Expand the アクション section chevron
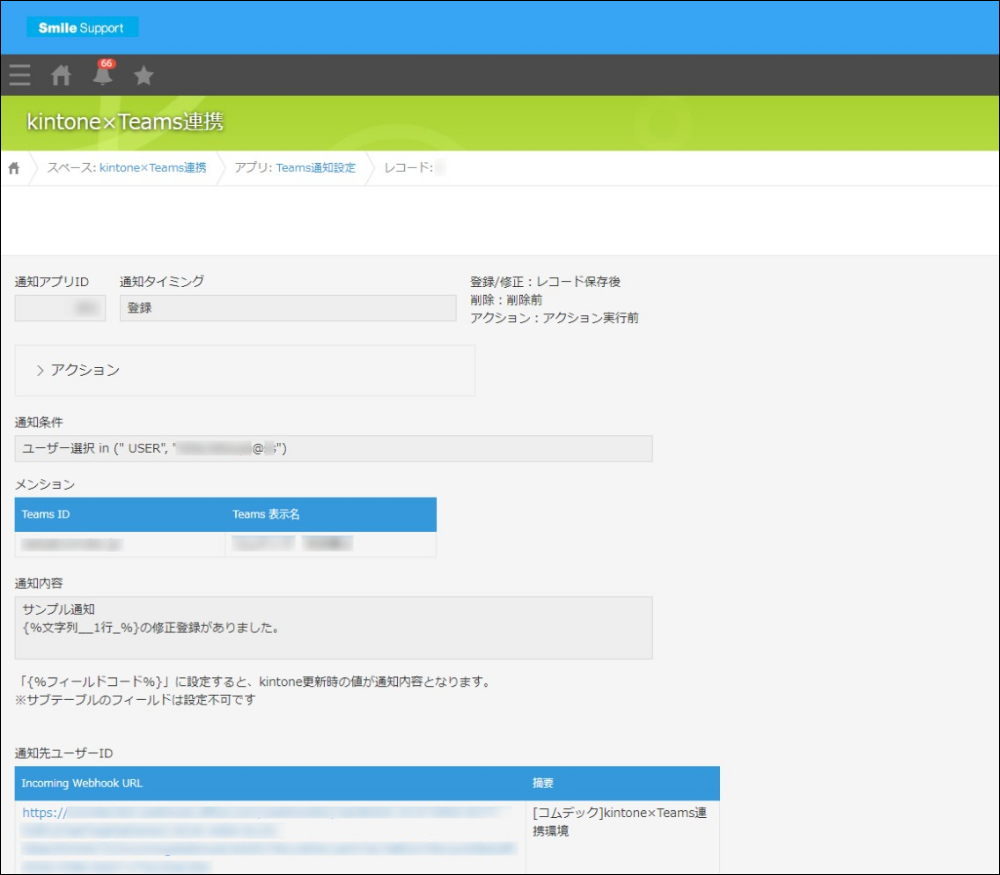Screen dimensions: 1000x875 point(40,371)
